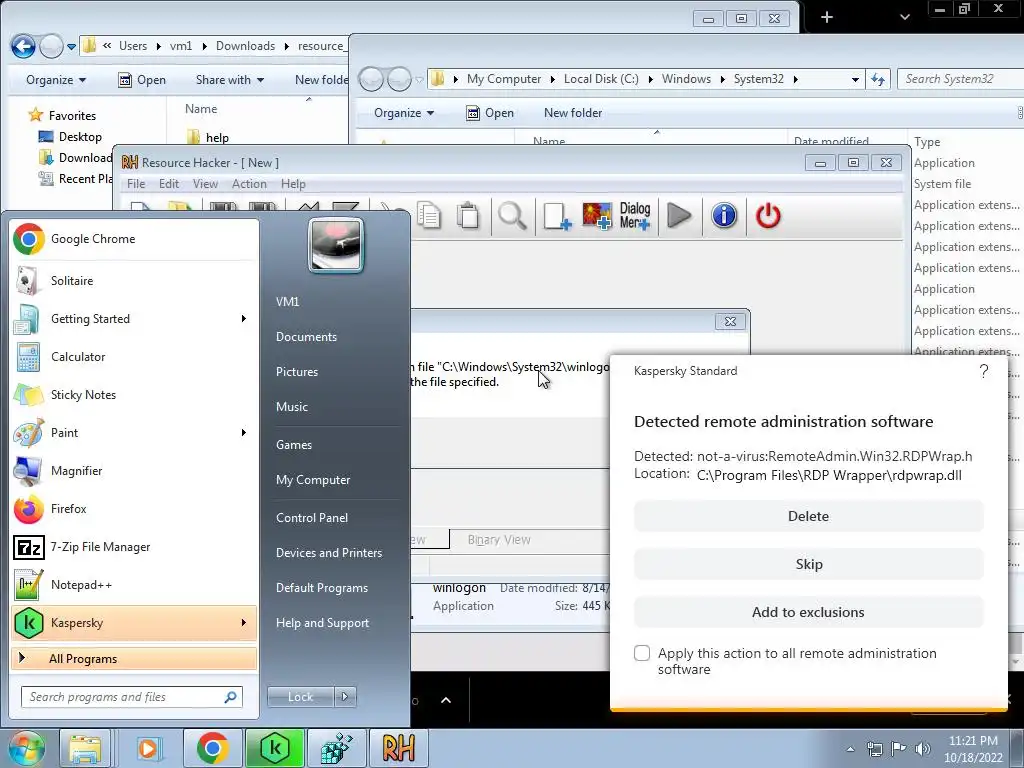1024x768 pixels.
Task: Open Resource Hacker Action menu
Action: (249, 184)
